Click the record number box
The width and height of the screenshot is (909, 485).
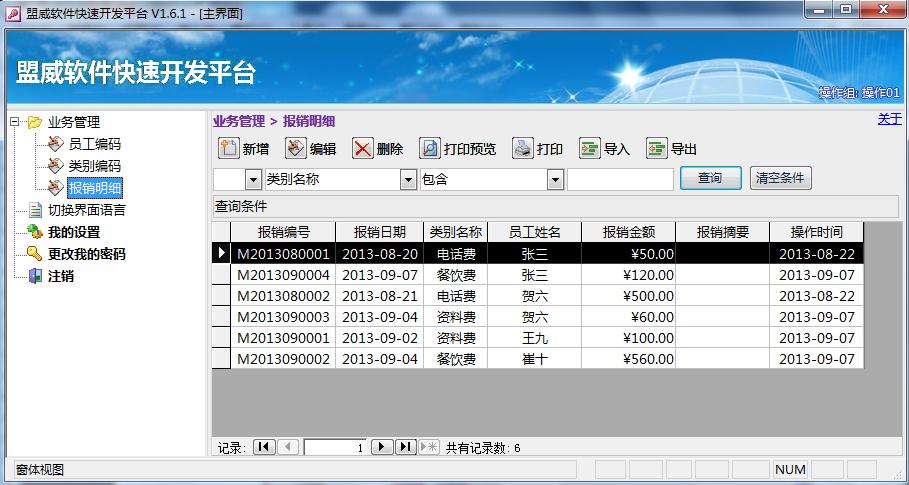[x=335, y=447]
